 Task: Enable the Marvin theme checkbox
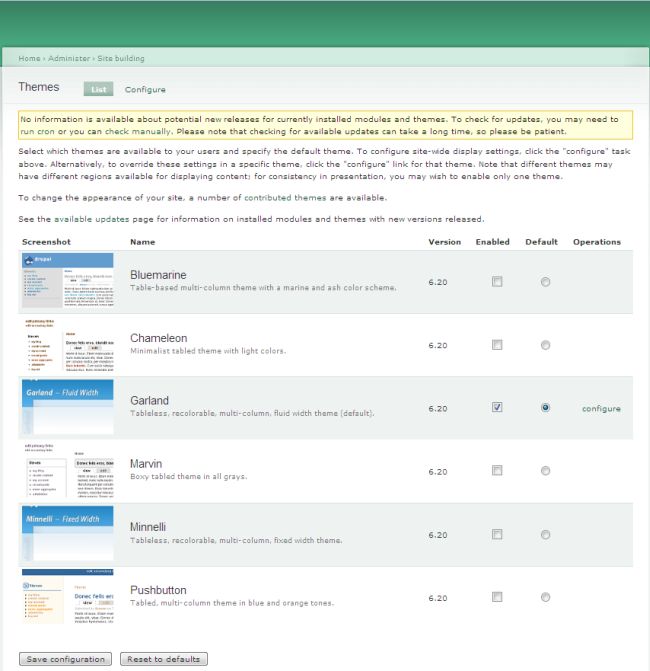497,471
